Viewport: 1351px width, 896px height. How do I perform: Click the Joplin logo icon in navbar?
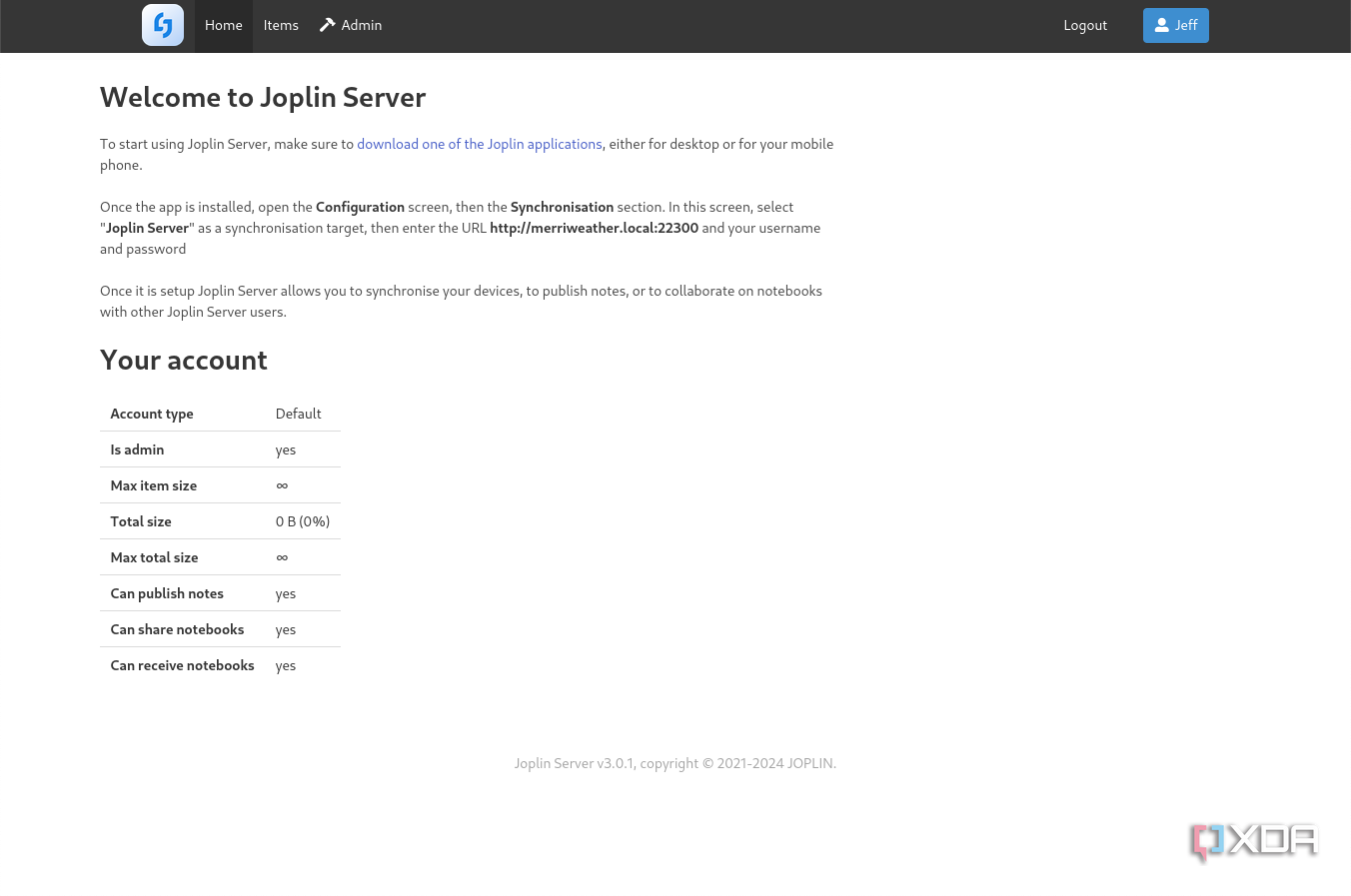pyautogui.click(x=163, y=25)
